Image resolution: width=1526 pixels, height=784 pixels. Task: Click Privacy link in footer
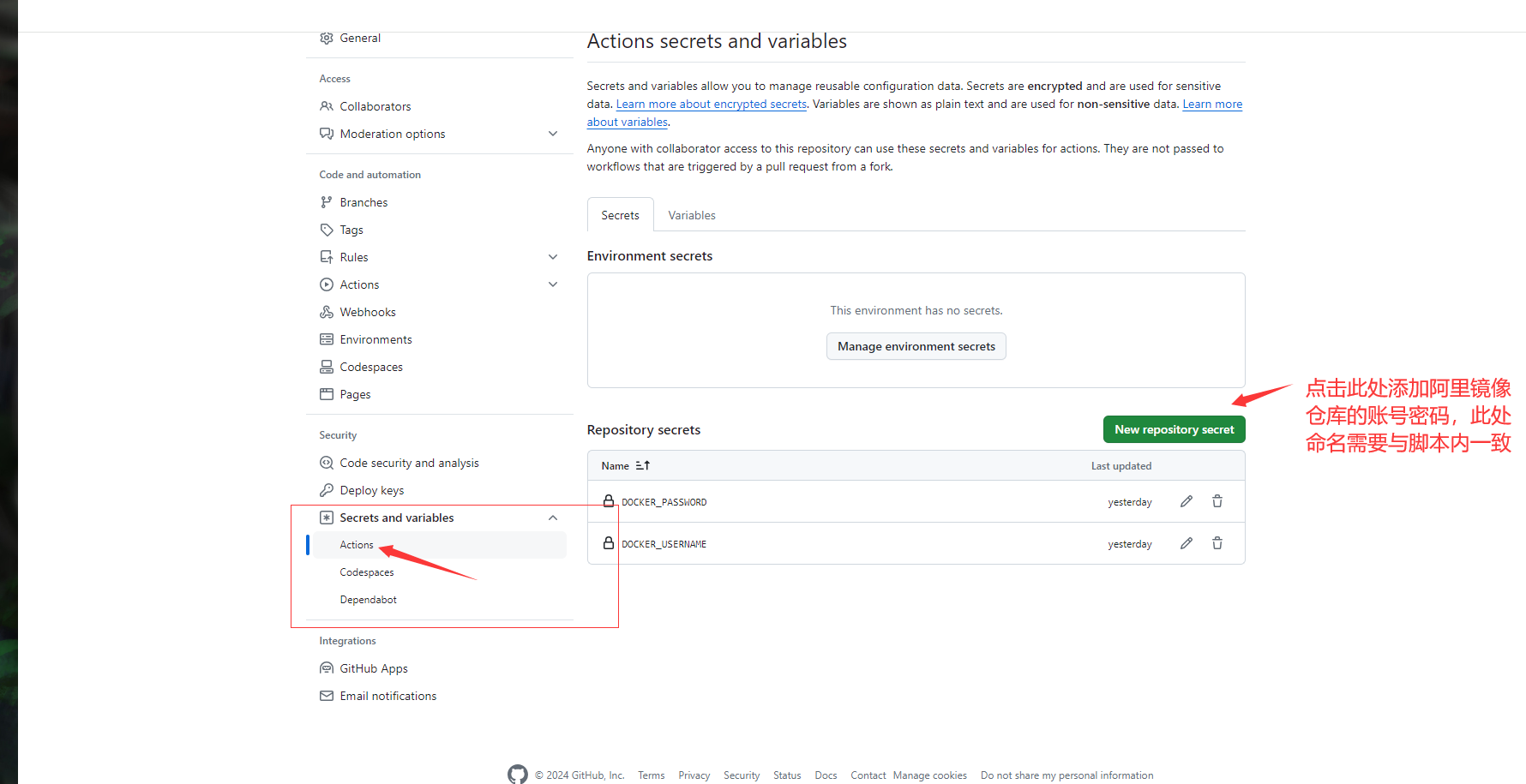[694, 775]
